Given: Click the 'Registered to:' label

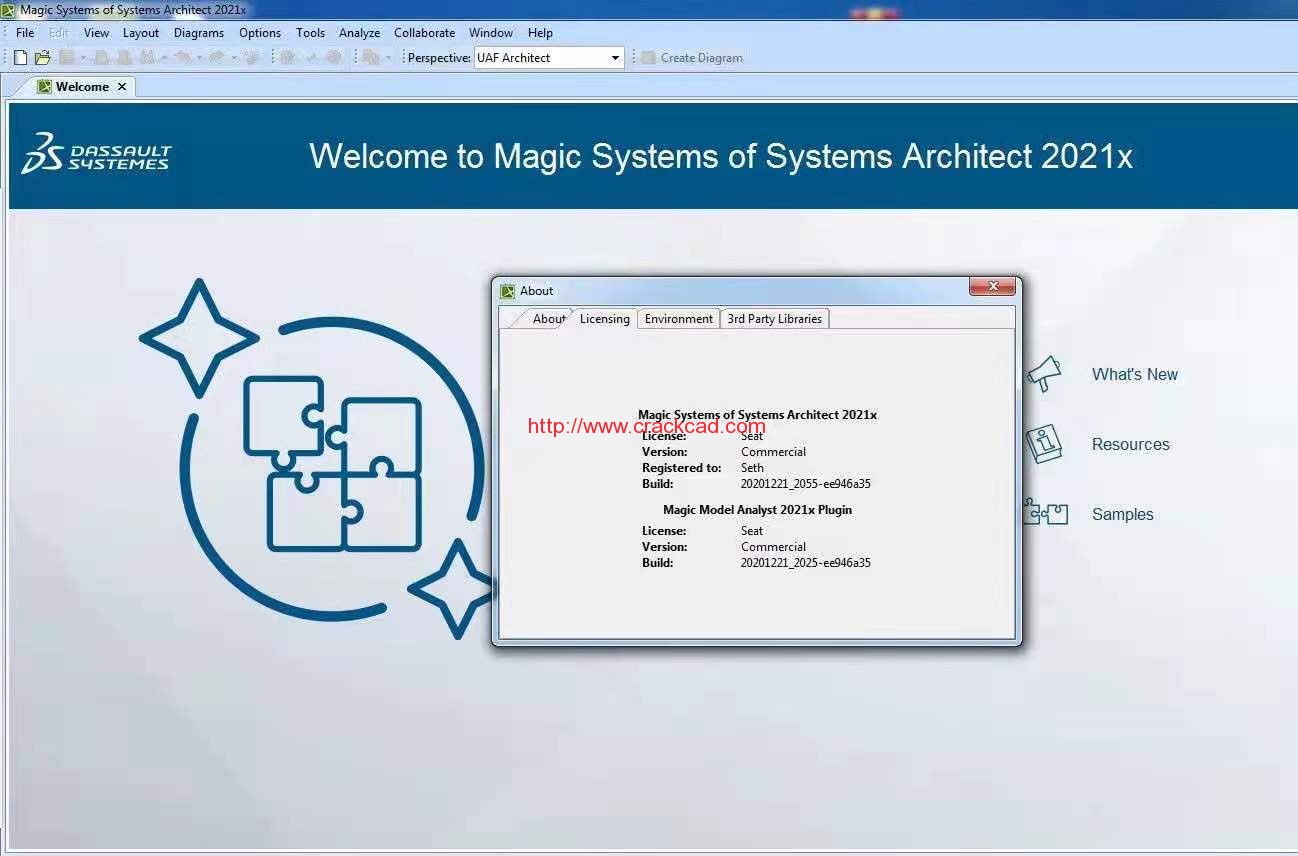Looking at the screenshot, I should point(682,468).
